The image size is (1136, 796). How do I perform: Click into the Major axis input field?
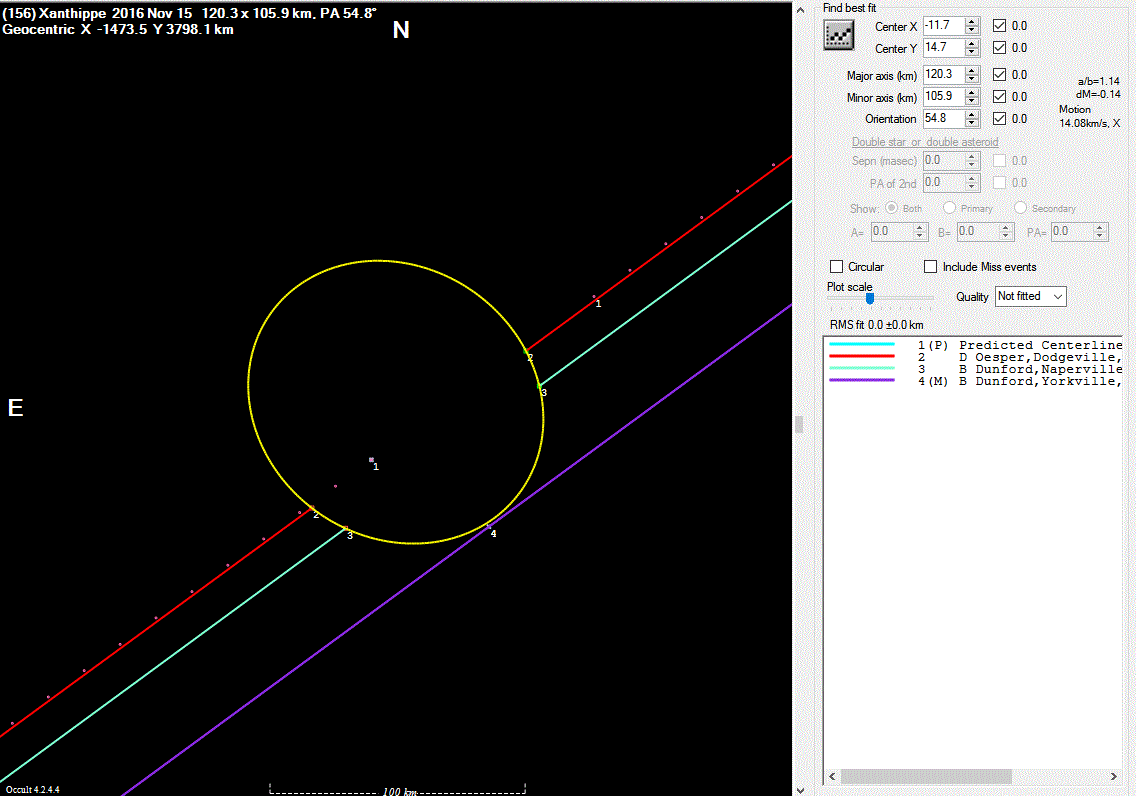[944, 75]
